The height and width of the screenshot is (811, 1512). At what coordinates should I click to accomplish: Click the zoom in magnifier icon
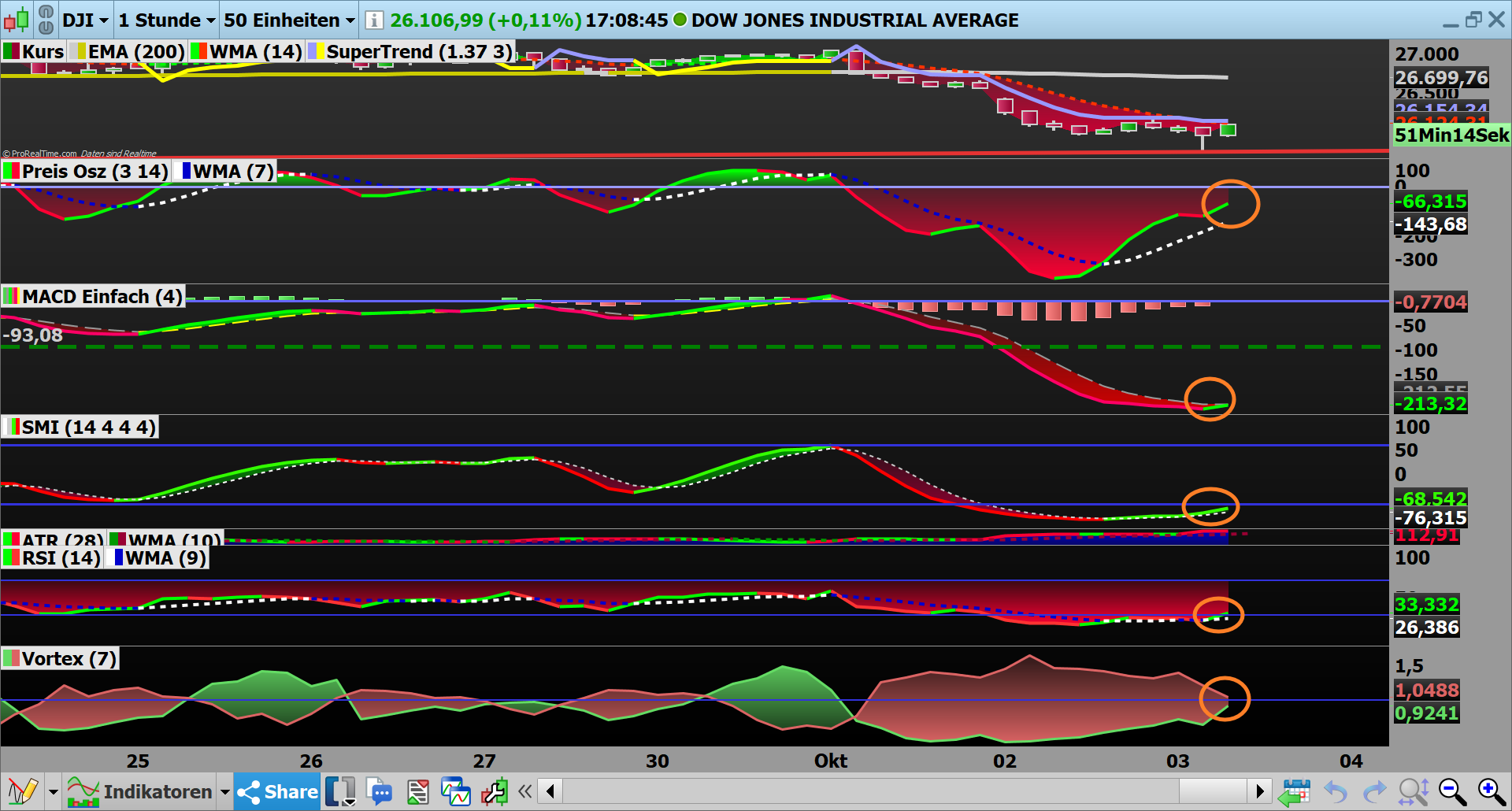point(1488,791)
